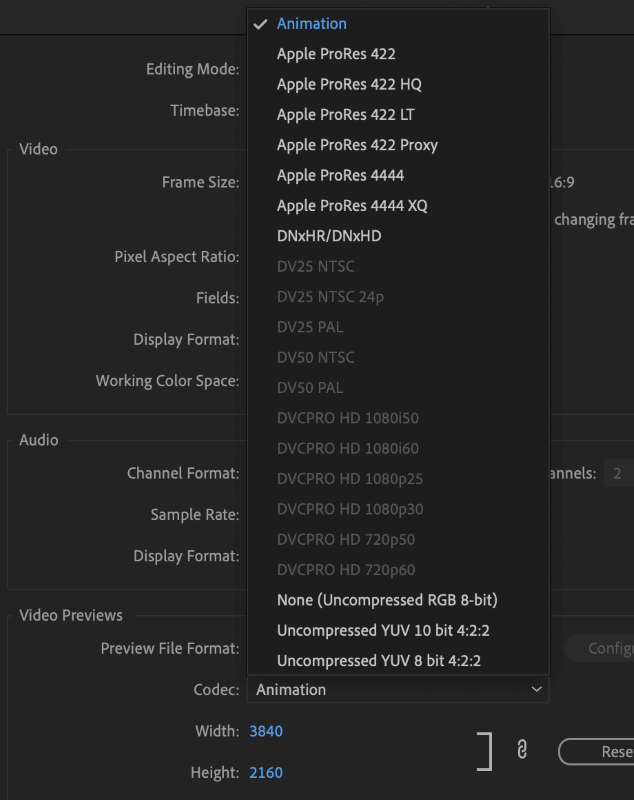Click the disabled DVCPRO HD 1080i60 entry

click(x=398, y=448)
